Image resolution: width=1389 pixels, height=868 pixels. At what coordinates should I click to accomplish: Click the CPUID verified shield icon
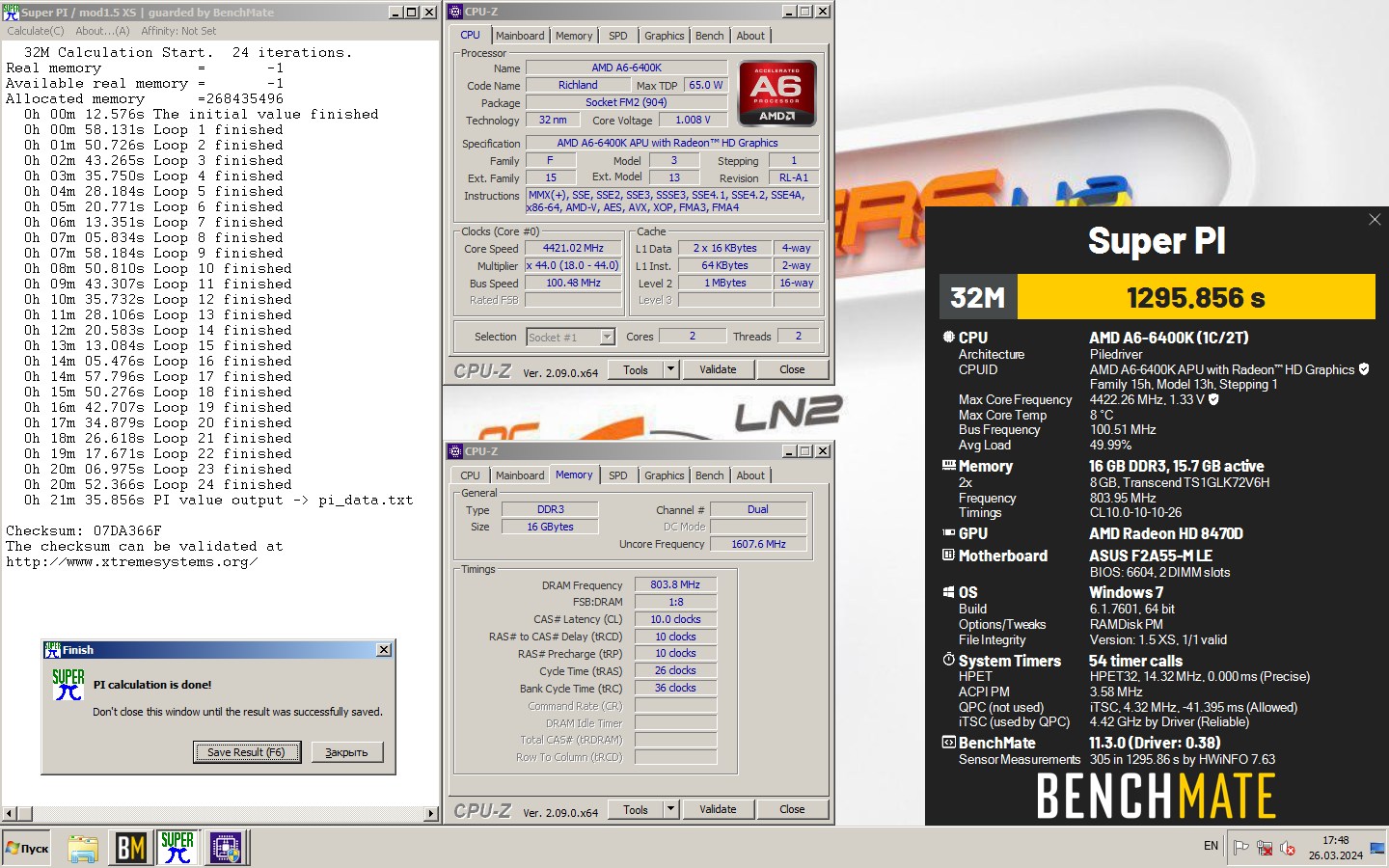point(1364,369)
